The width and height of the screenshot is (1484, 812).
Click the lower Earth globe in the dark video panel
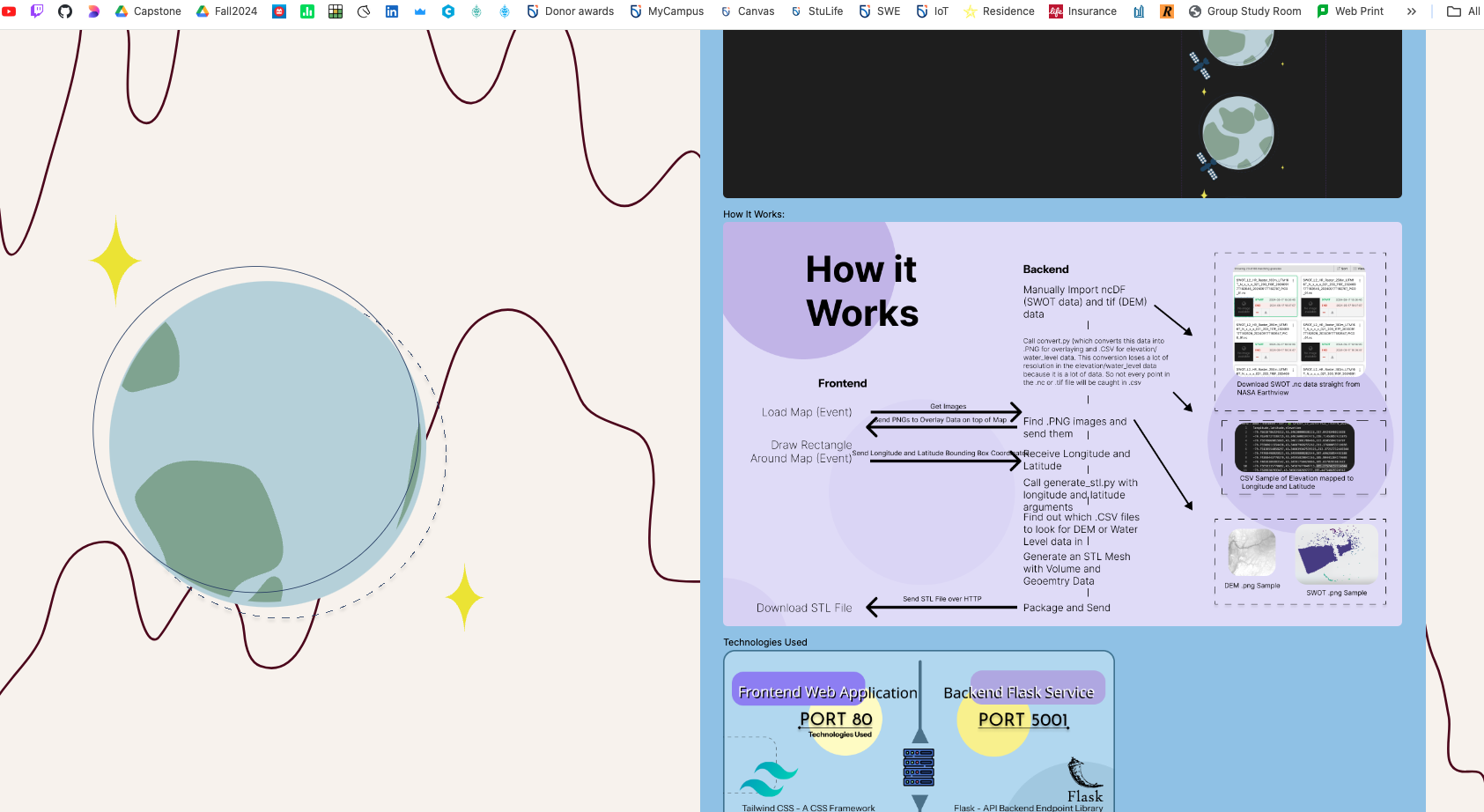pyautogui.click(x=1238, y=133)
